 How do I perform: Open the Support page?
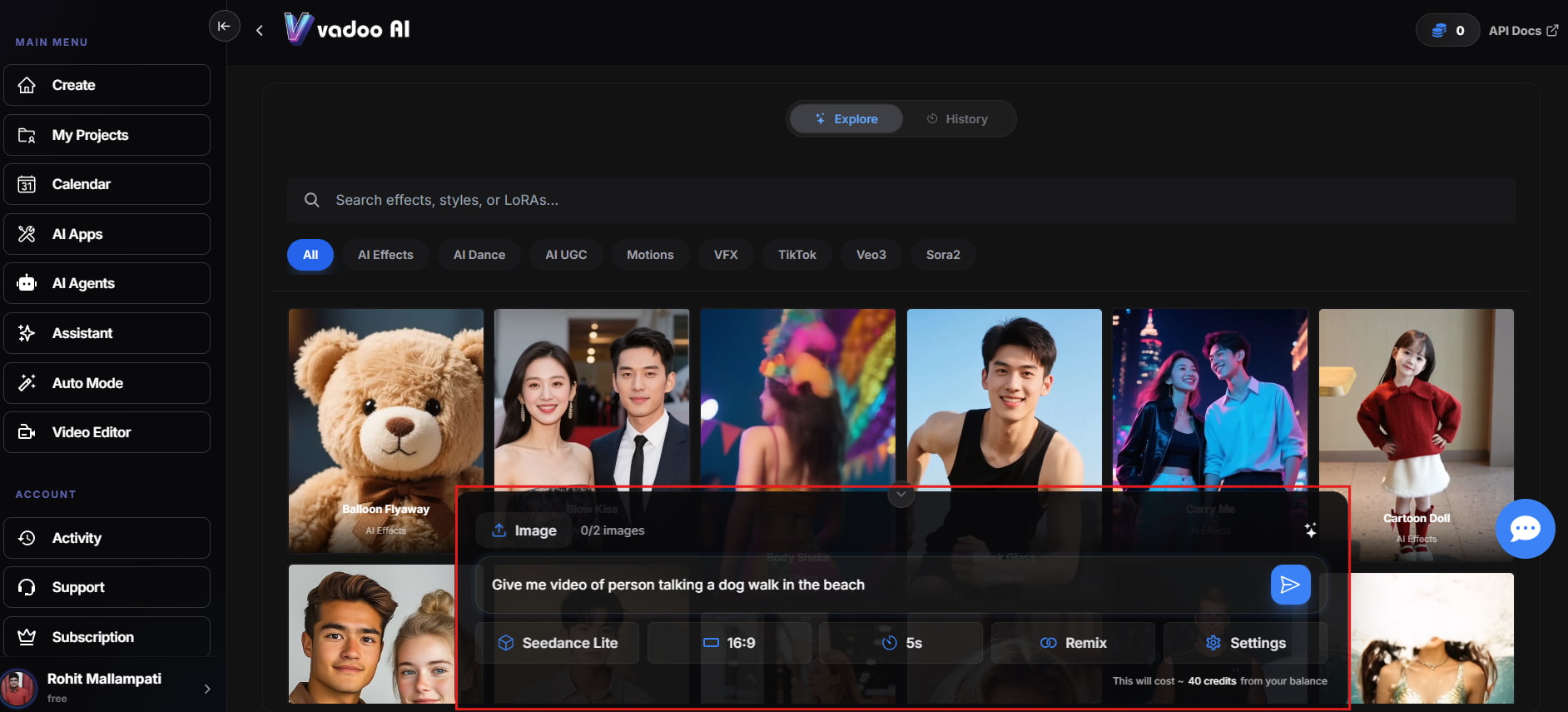107,587
